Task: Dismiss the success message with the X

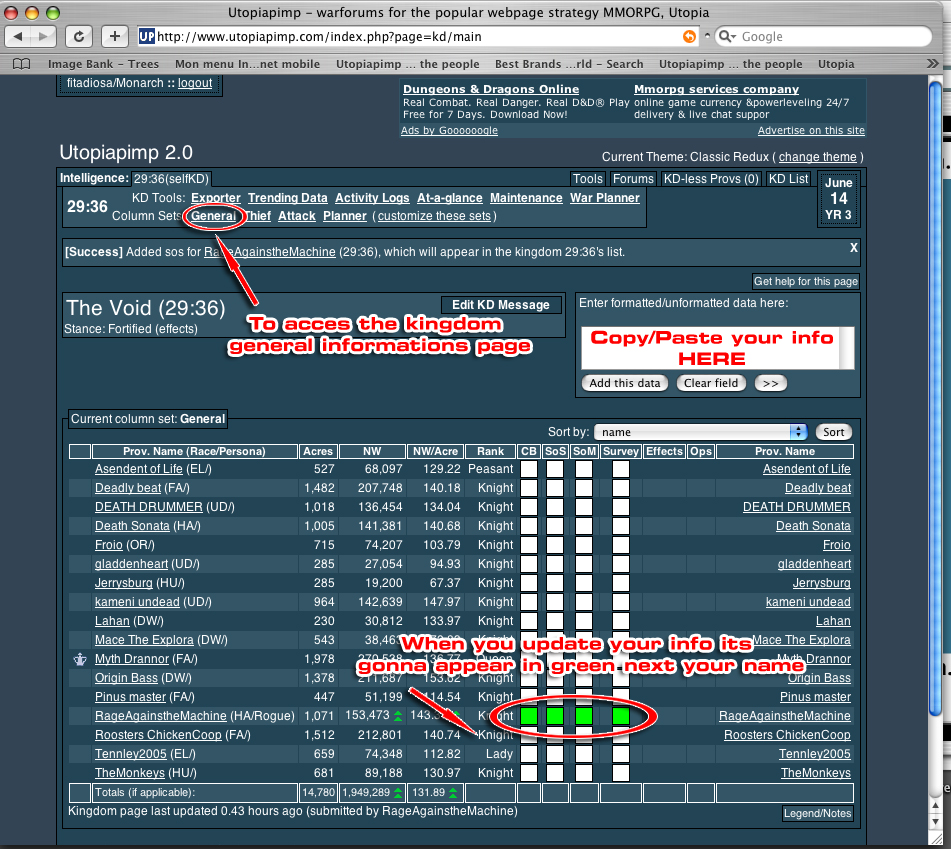Action: coord(854,247)
